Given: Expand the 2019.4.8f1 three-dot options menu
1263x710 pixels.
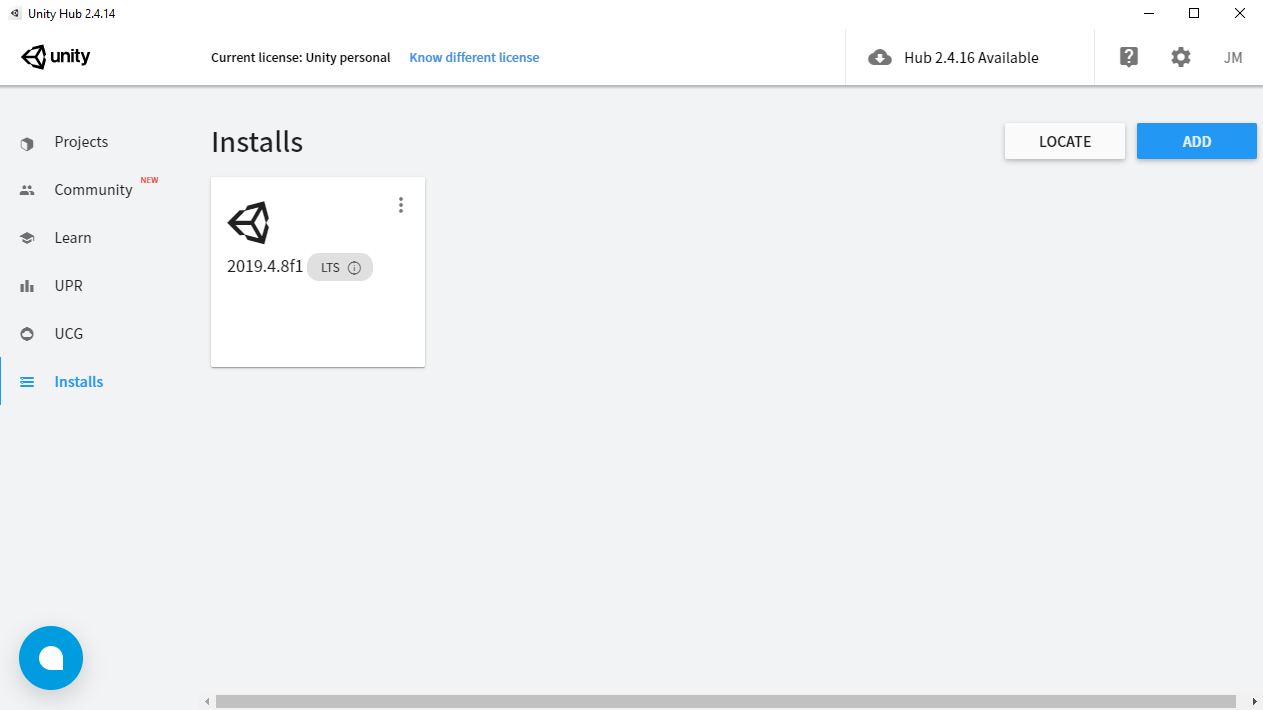Looking at the screenshot, I should [401, 205].
